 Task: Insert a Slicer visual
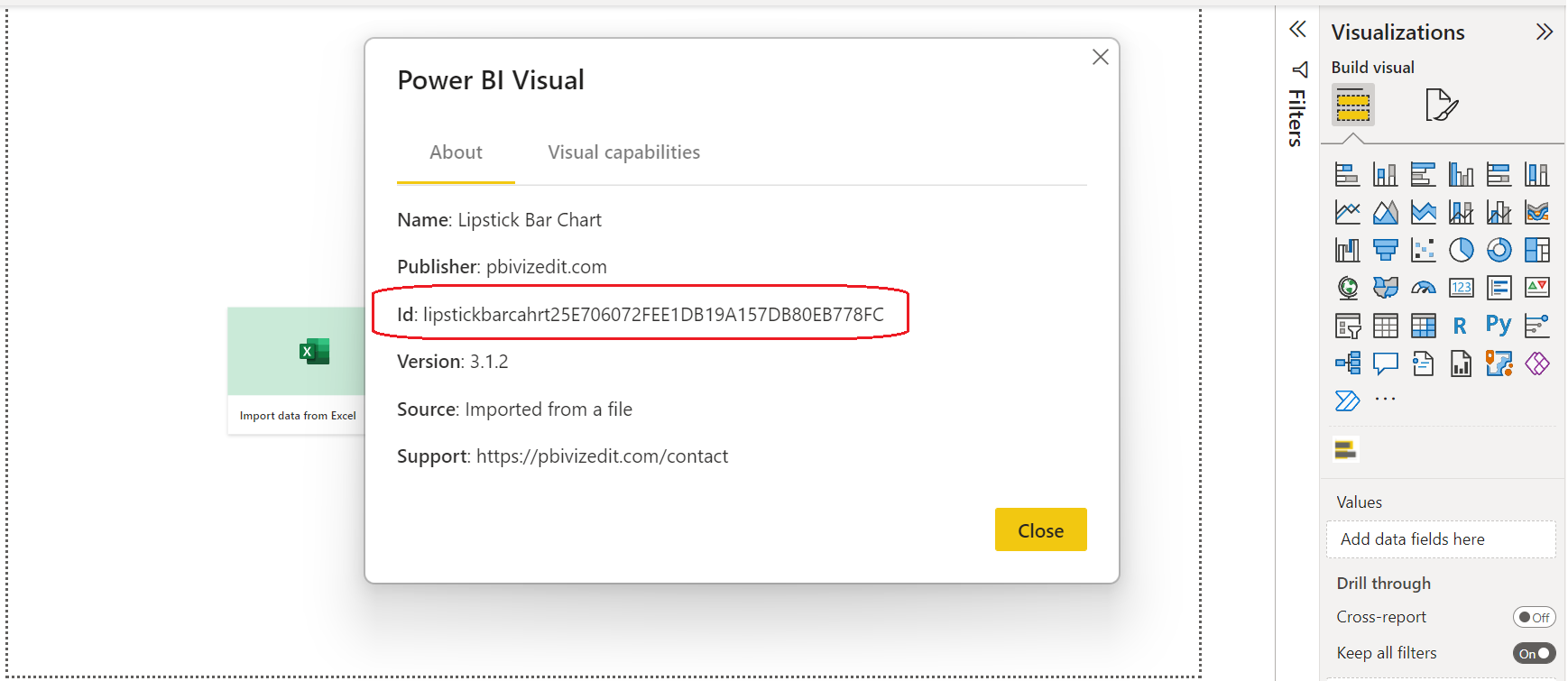point(1347,326)
